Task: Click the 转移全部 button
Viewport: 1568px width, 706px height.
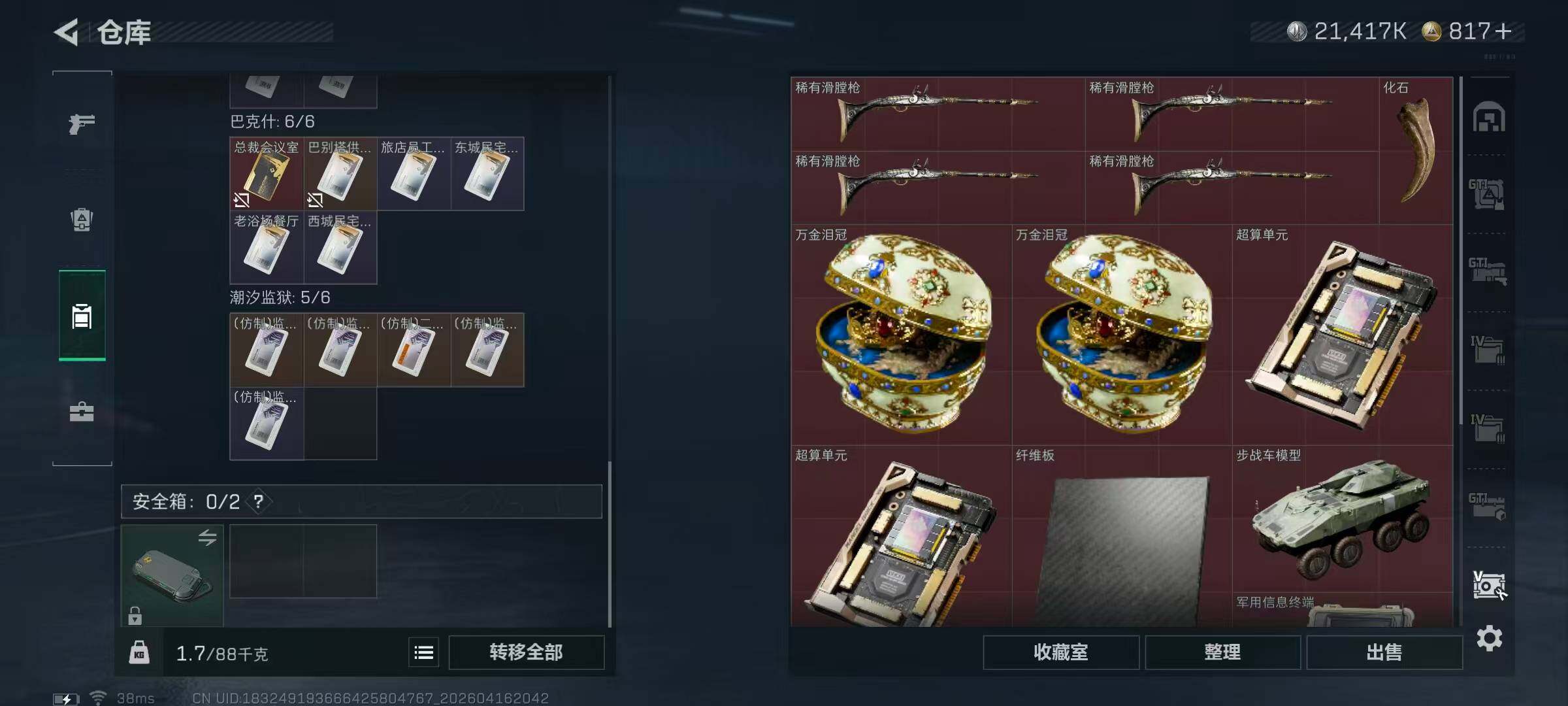Action: 527,652
